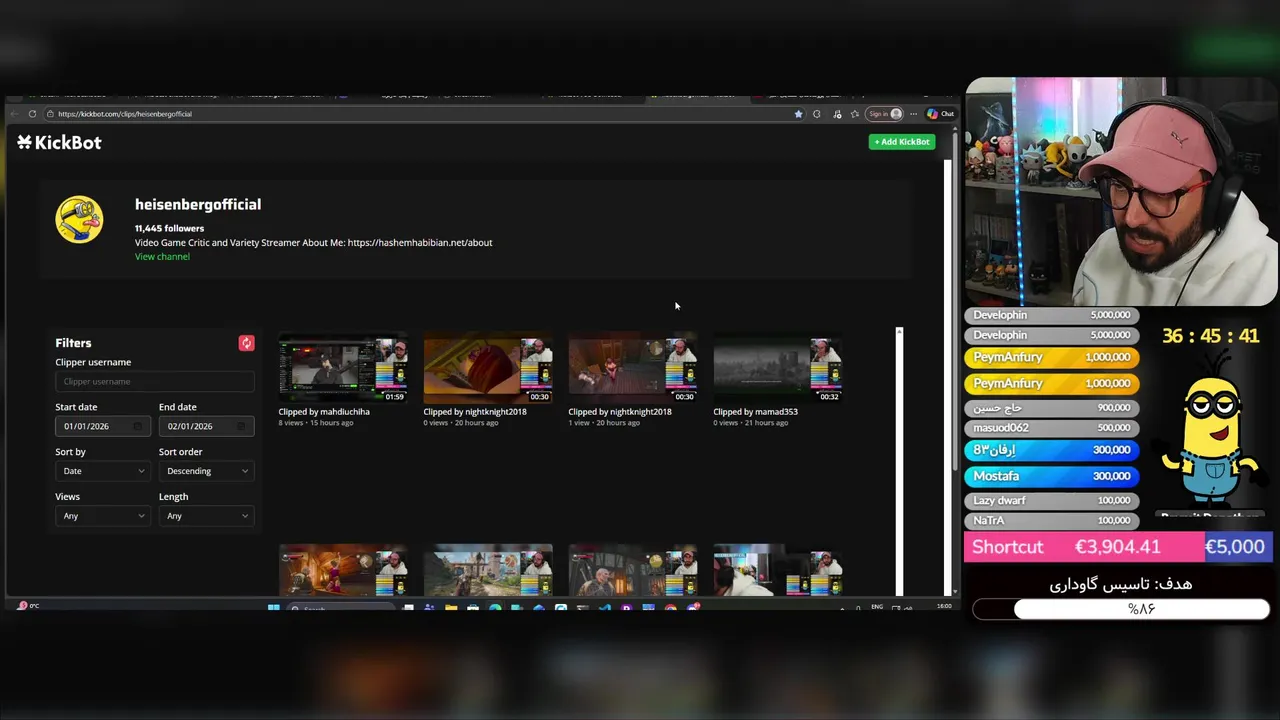Click the heisenbergofficial minion avatar
The image size is (1280, 720).
pyautogui.click(x=79, y=219)
